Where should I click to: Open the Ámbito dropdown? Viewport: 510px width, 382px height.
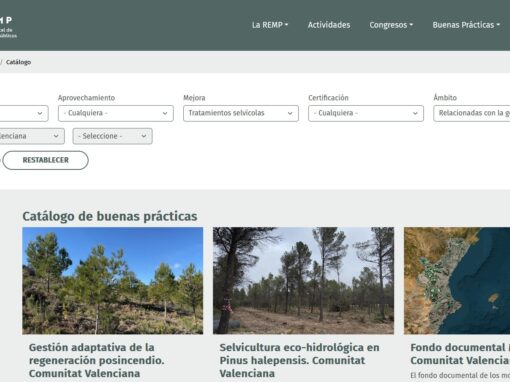coord(472,113)
